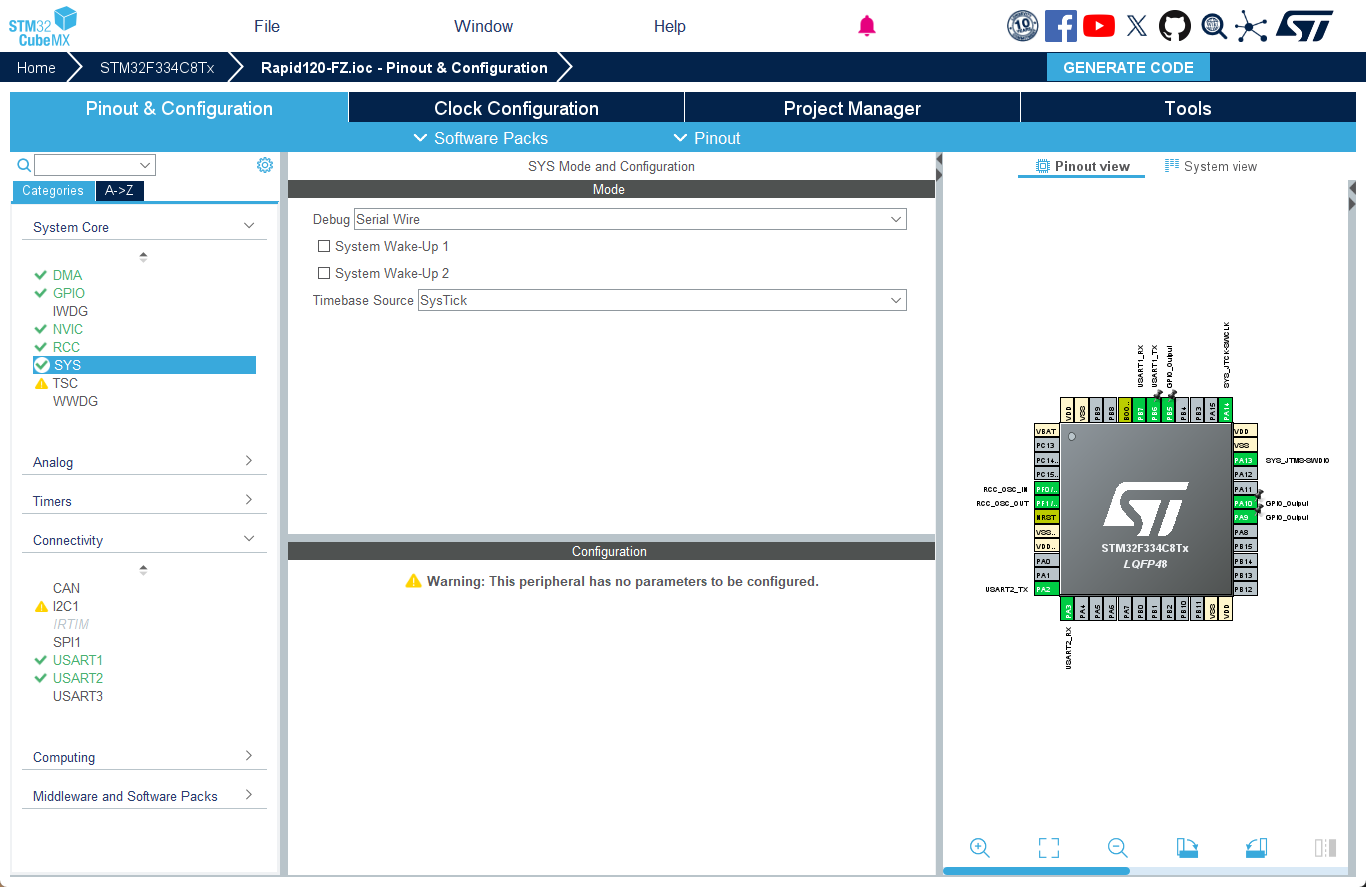Viewport: 1366px width, 887px height.
Task: Select TSC peripheral
Action: click(65, 383)
